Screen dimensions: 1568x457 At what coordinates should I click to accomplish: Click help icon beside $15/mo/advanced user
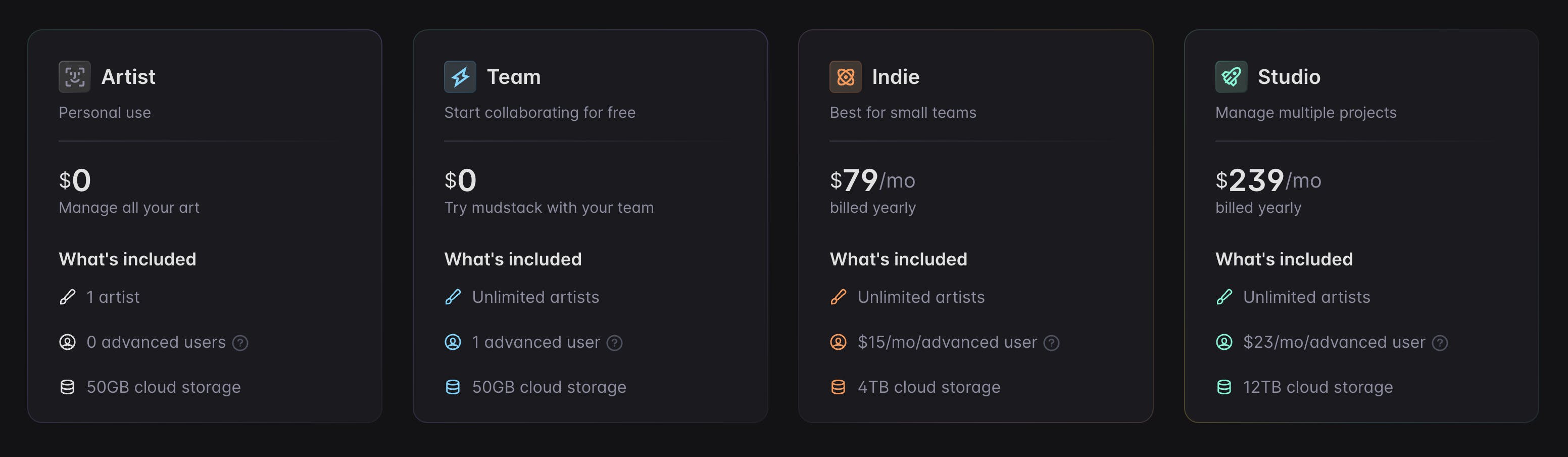click(x=1051, y=343)
